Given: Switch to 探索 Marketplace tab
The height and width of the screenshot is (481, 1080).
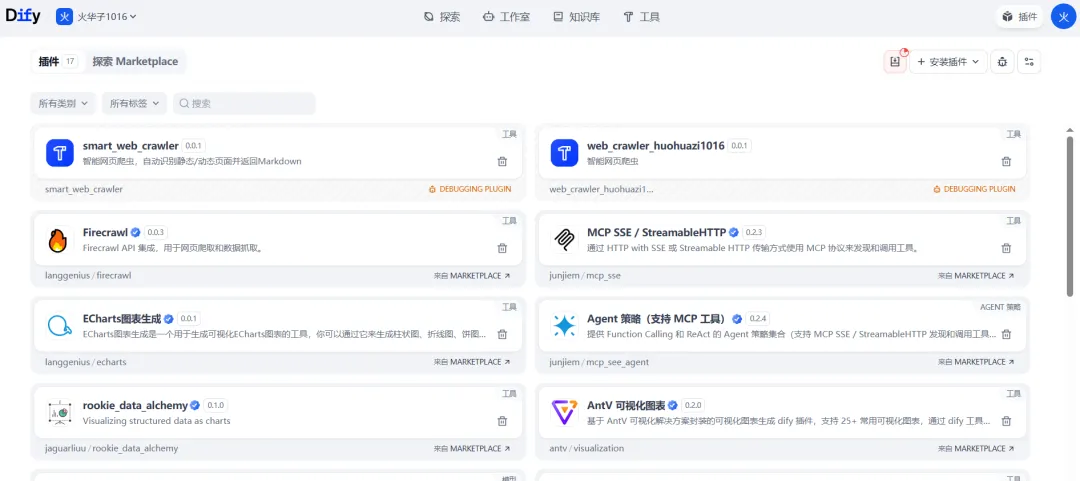Looking at the screenshot, I should [x=136, y=61].
